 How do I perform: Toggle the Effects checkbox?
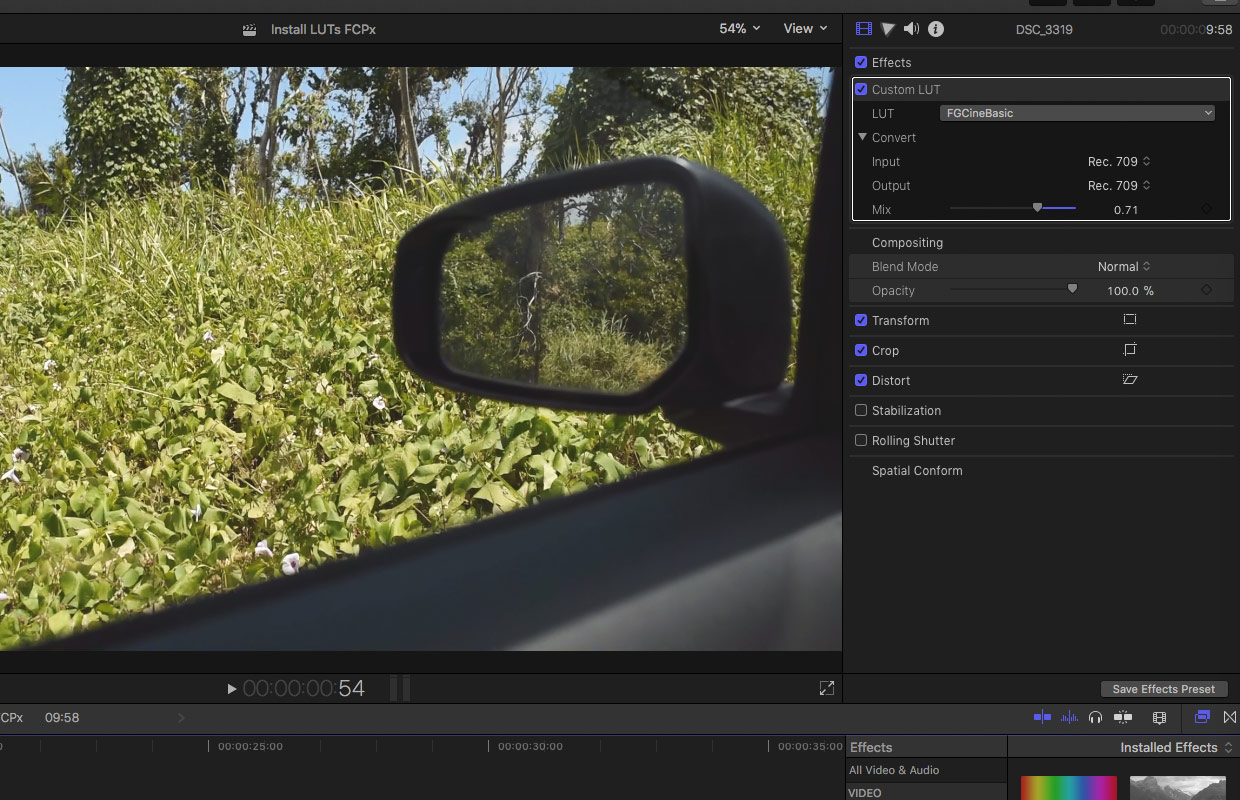pyautogui.click(x=861, y=62)
